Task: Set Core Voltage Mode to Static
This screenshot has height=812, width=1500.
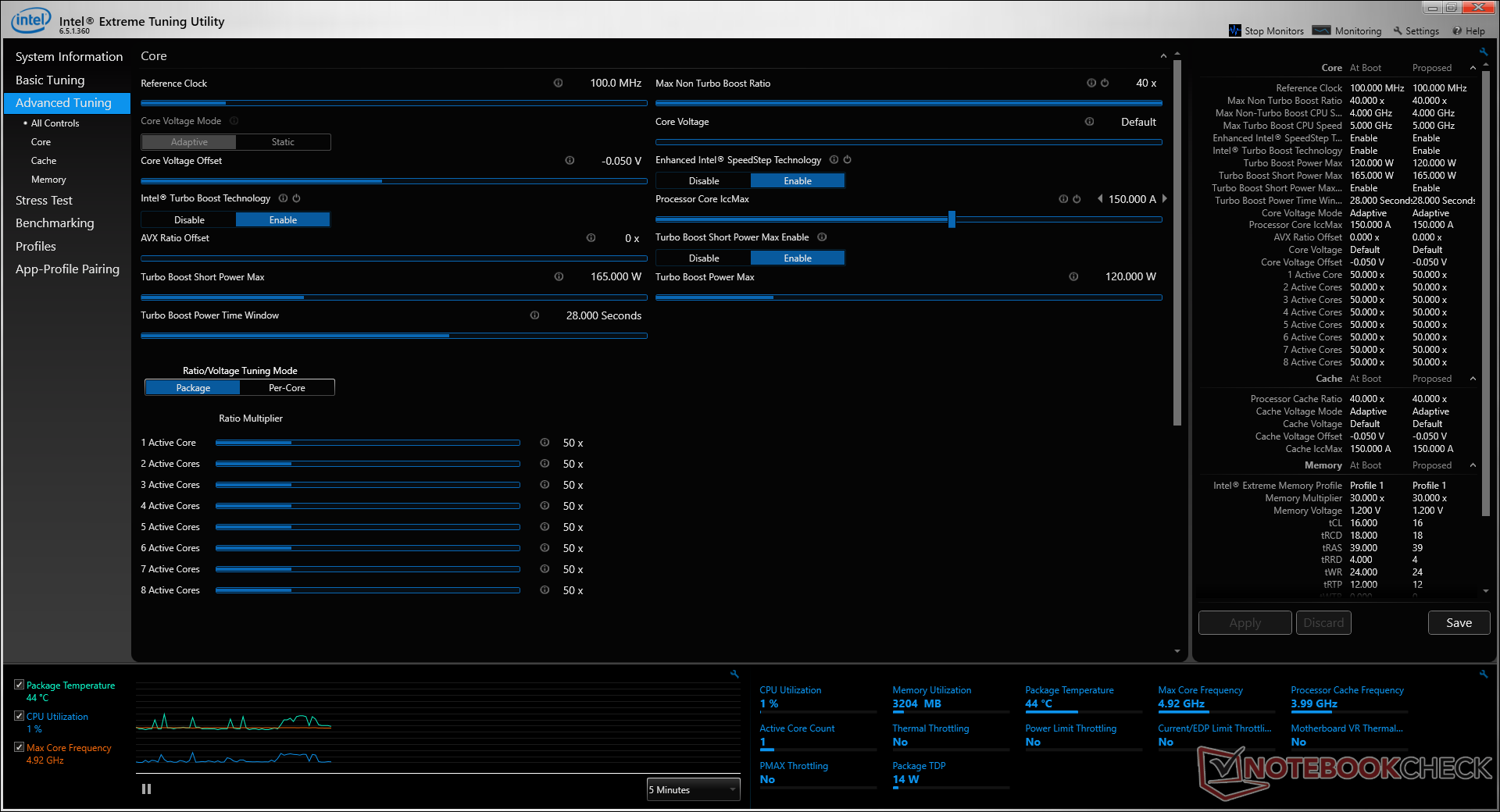Action: pyautogui.click(x=283, y=142)
